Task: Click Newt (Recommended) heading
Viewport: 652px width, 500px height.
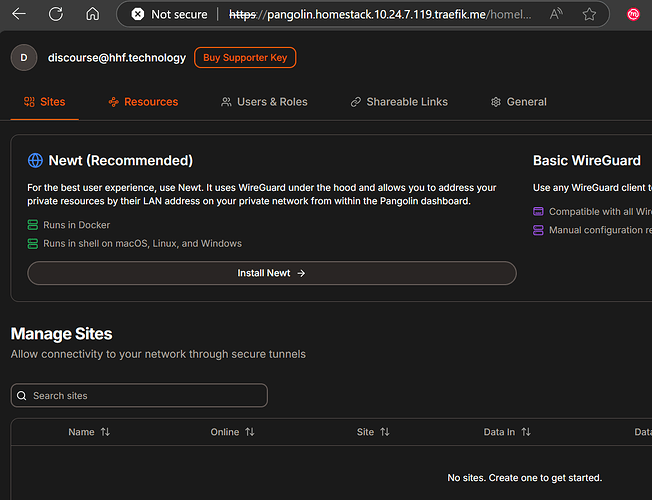Action: click(x=121, y=160)
